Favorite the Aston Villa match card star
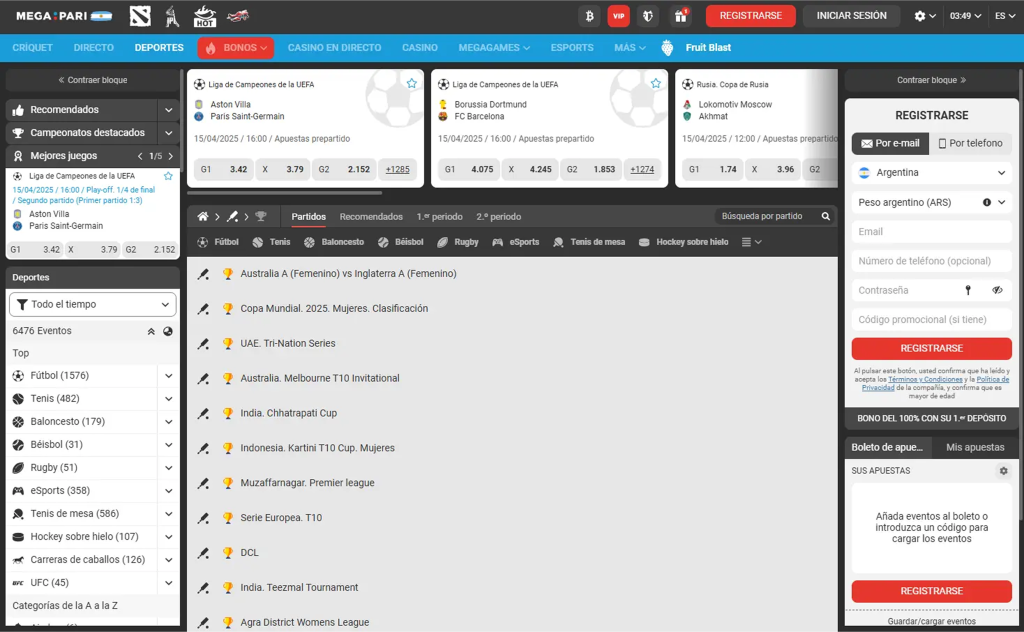 [411, 84]
